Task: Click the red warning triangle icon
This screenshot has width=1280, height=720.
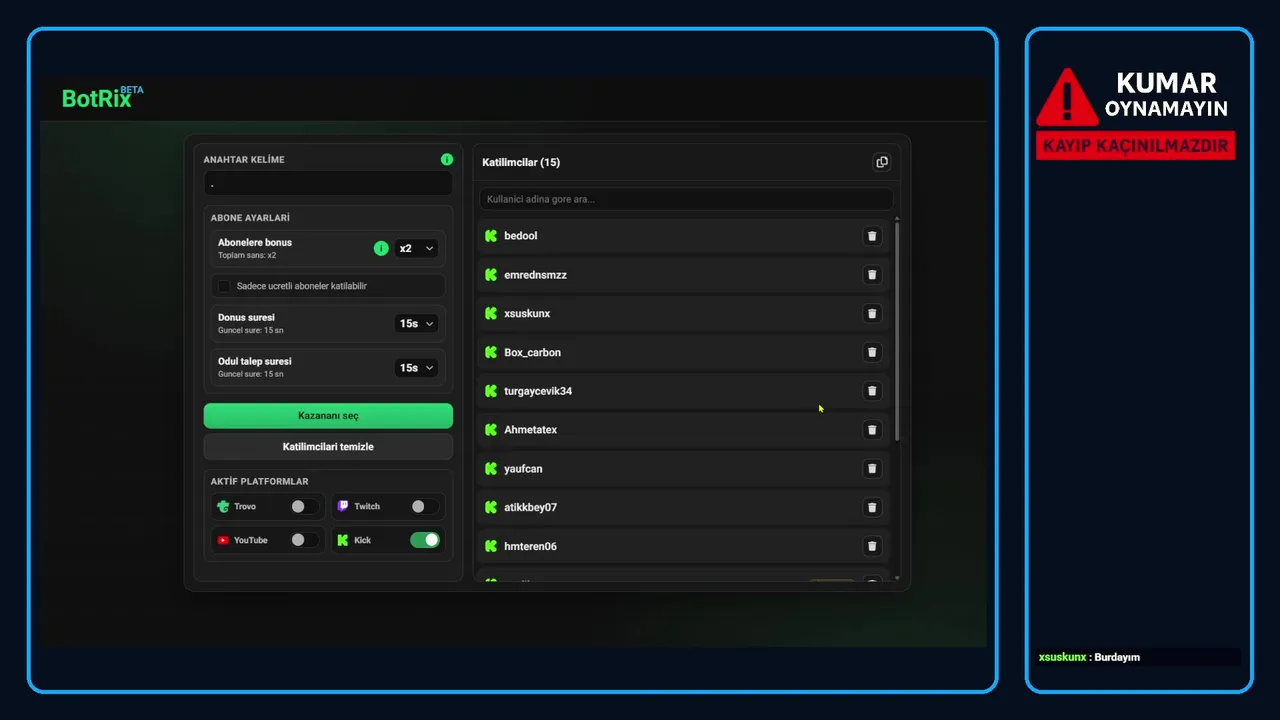Action: pos(1067,97)
